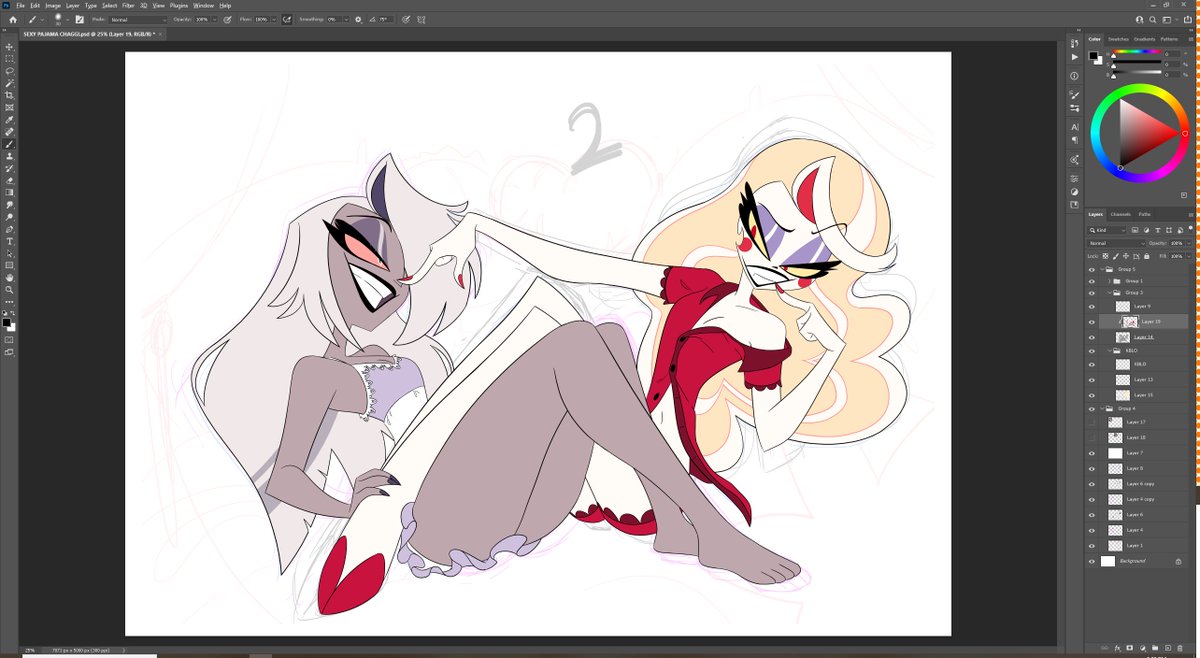Viewport: 1200px width, 658px height.
Task: Open the Image menu
Action: click(53, 5)
